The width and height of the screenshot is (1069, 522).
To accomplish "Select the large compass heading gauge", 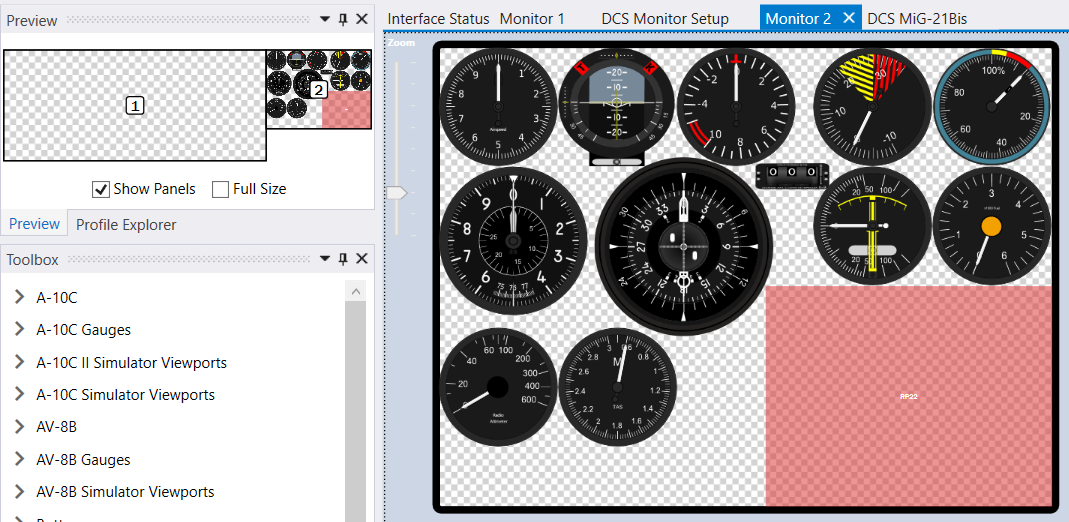I will (x=684, y=246).
